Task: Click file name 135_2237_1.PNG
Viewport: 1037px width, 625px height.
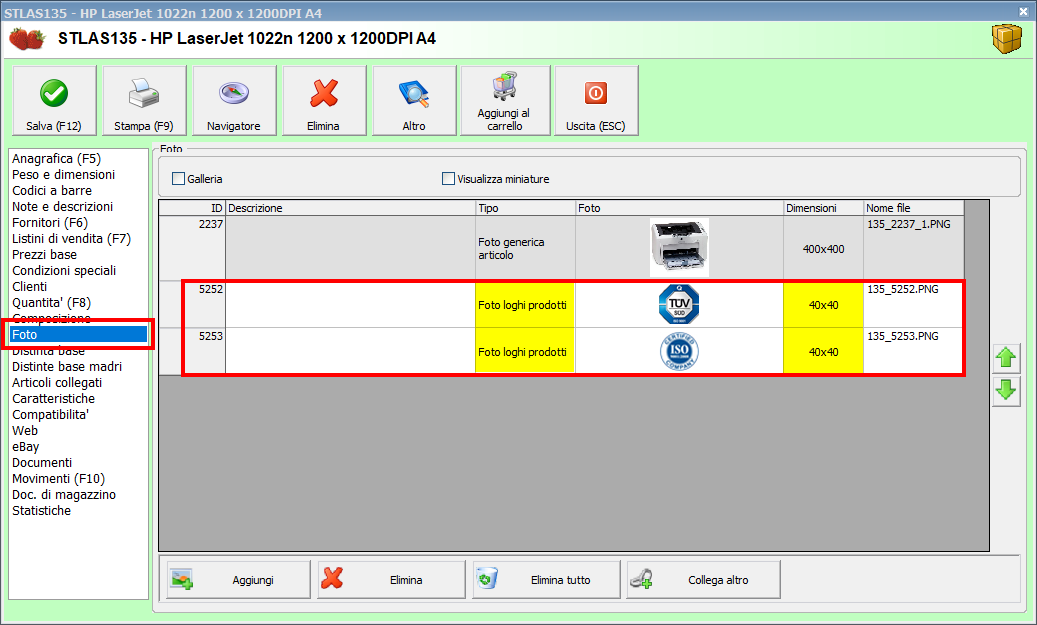Action: (x=909, y=224)
